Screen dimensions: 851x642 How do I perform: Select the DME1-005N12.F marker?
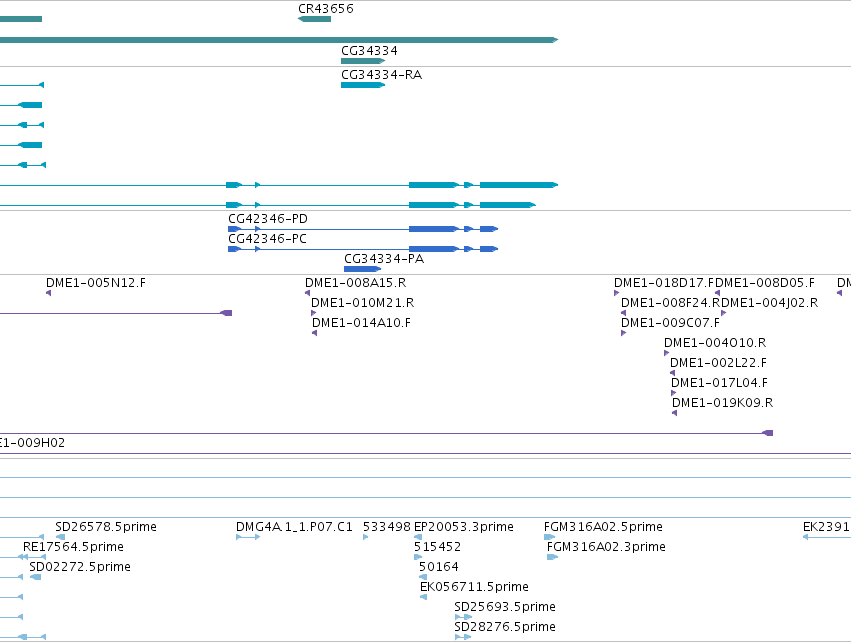48,293
